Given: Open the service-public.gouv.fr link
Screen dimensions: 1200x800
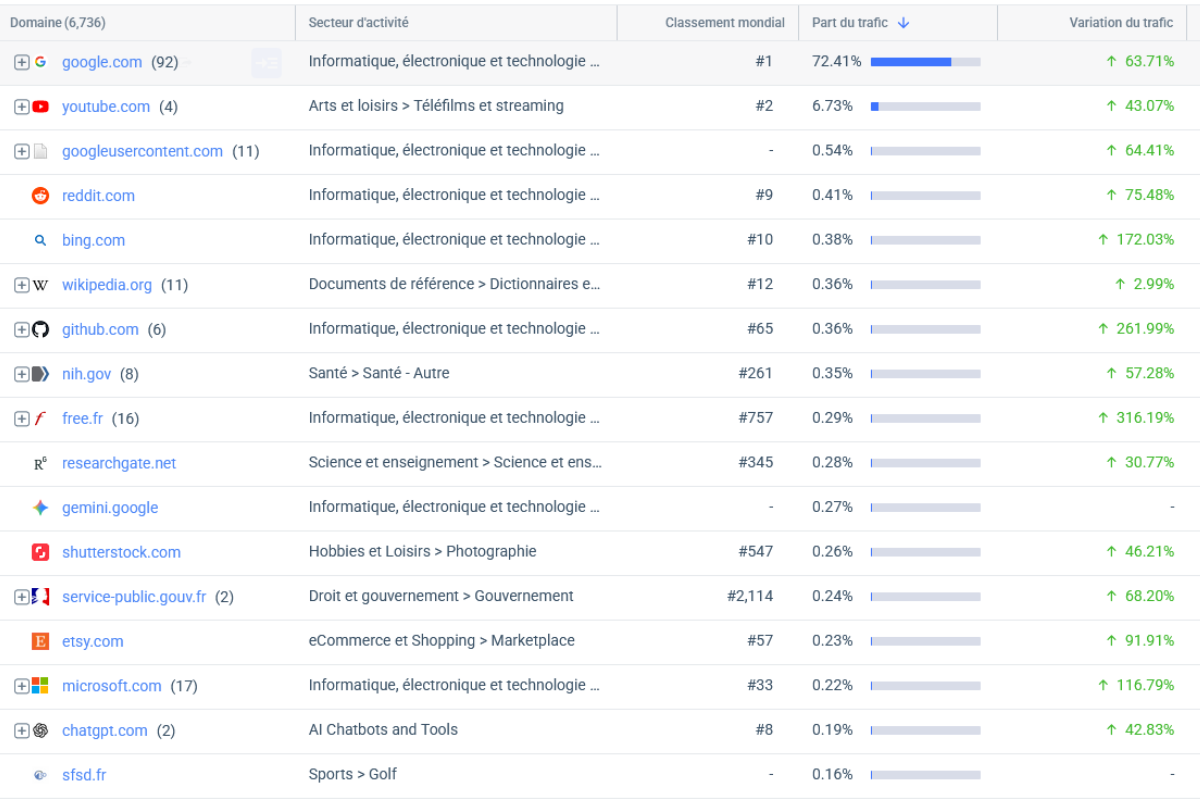Looking at the screenshot, I should [134, 597].
